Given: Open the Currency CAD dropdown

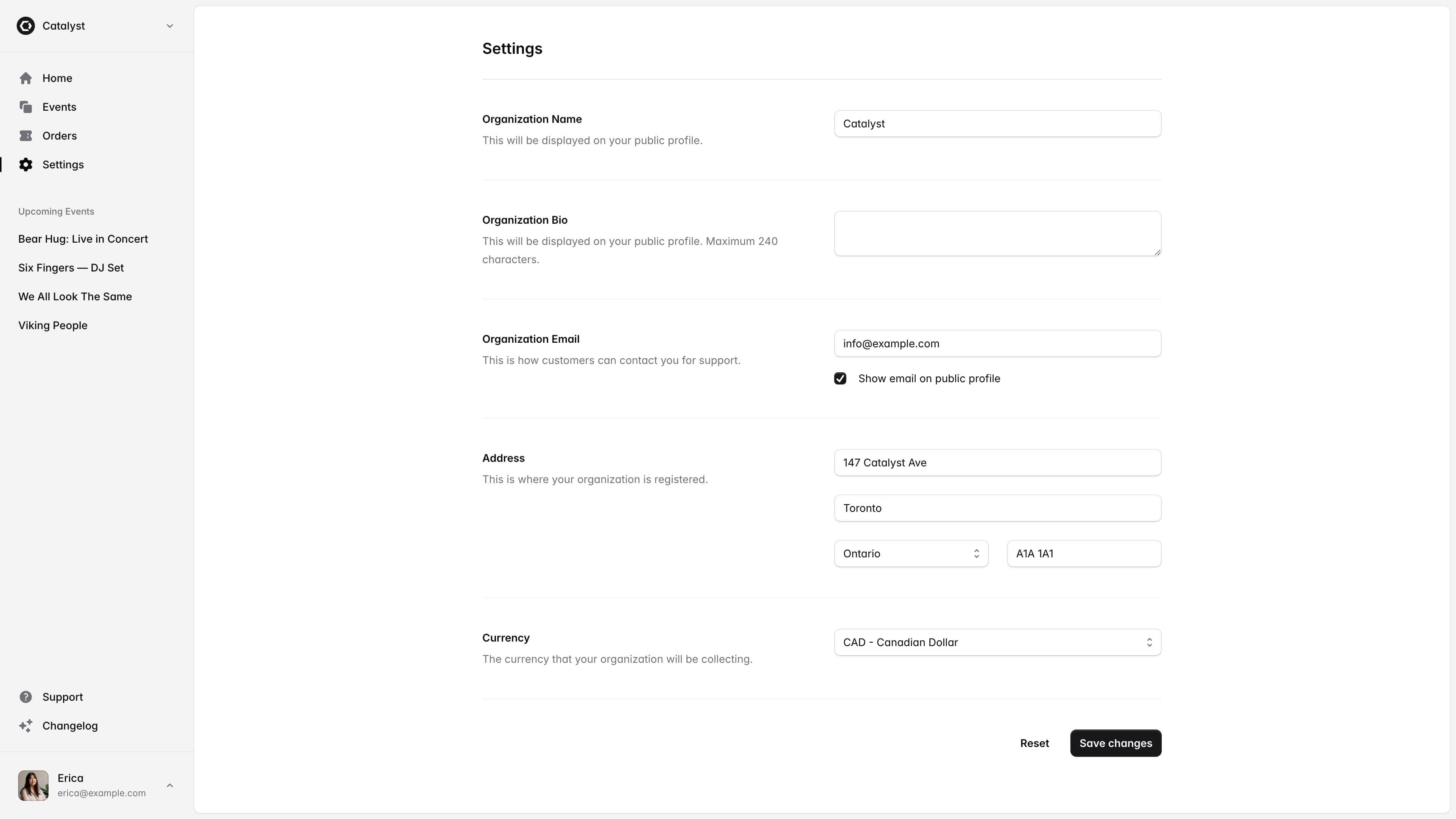Looking at the screenshot, I should tap(997, 642).
